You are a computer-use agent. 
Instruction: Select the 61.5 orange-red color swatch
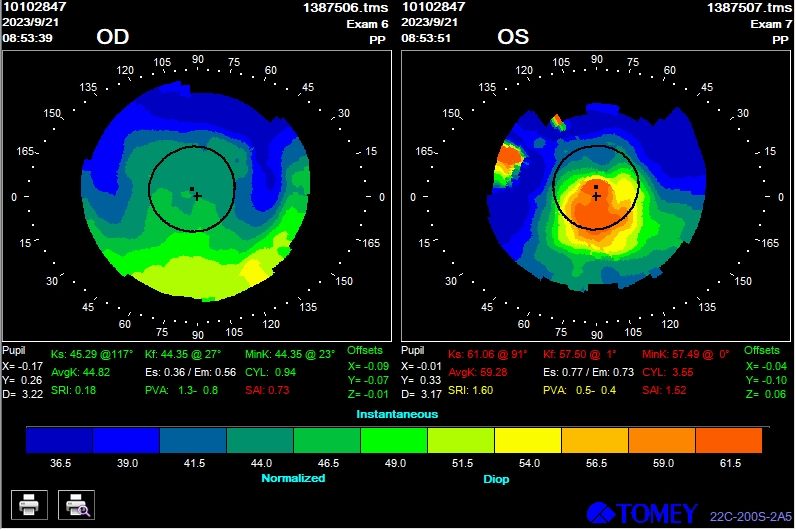pos(727,440)
